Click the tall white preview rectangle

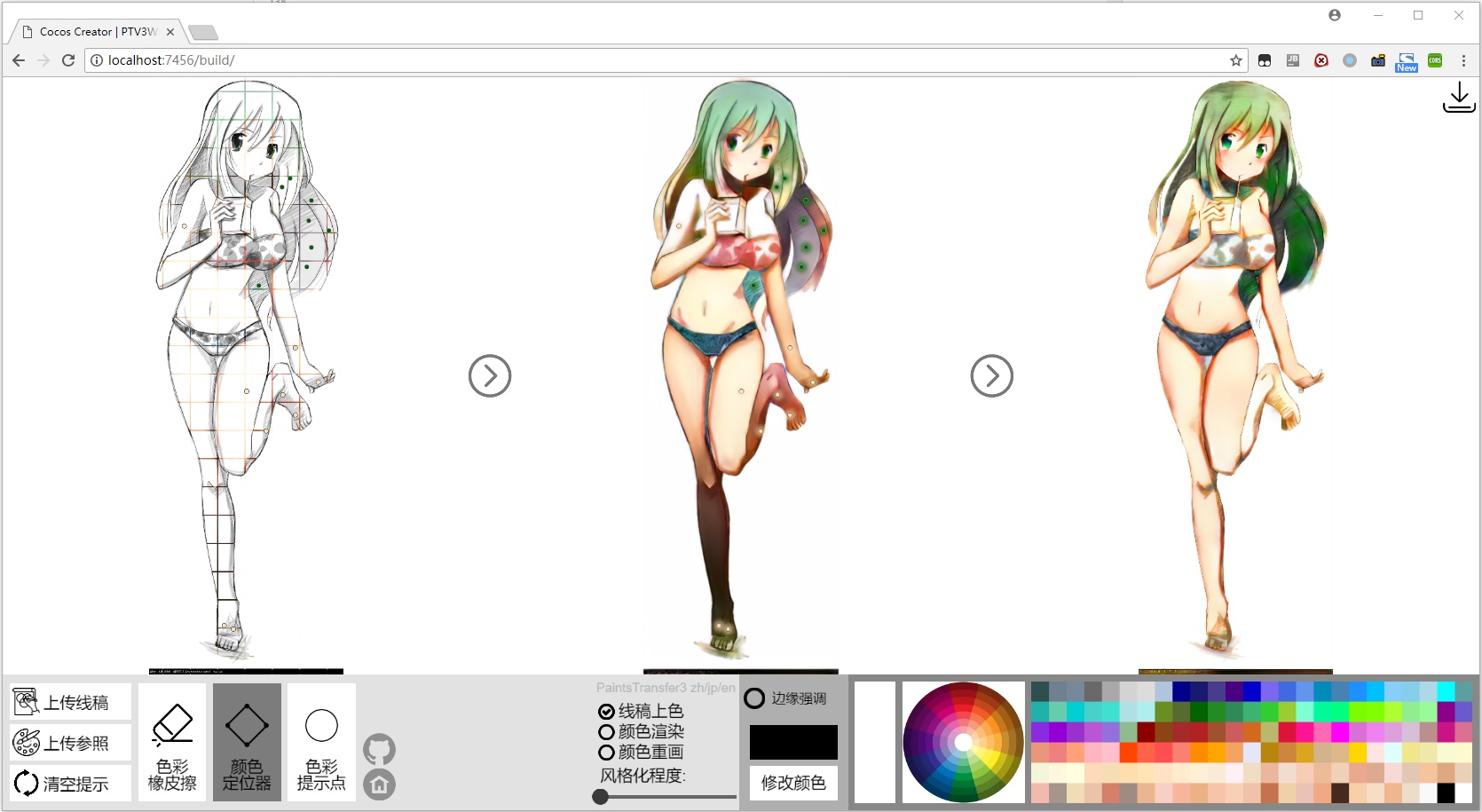(x=875, y=742)
